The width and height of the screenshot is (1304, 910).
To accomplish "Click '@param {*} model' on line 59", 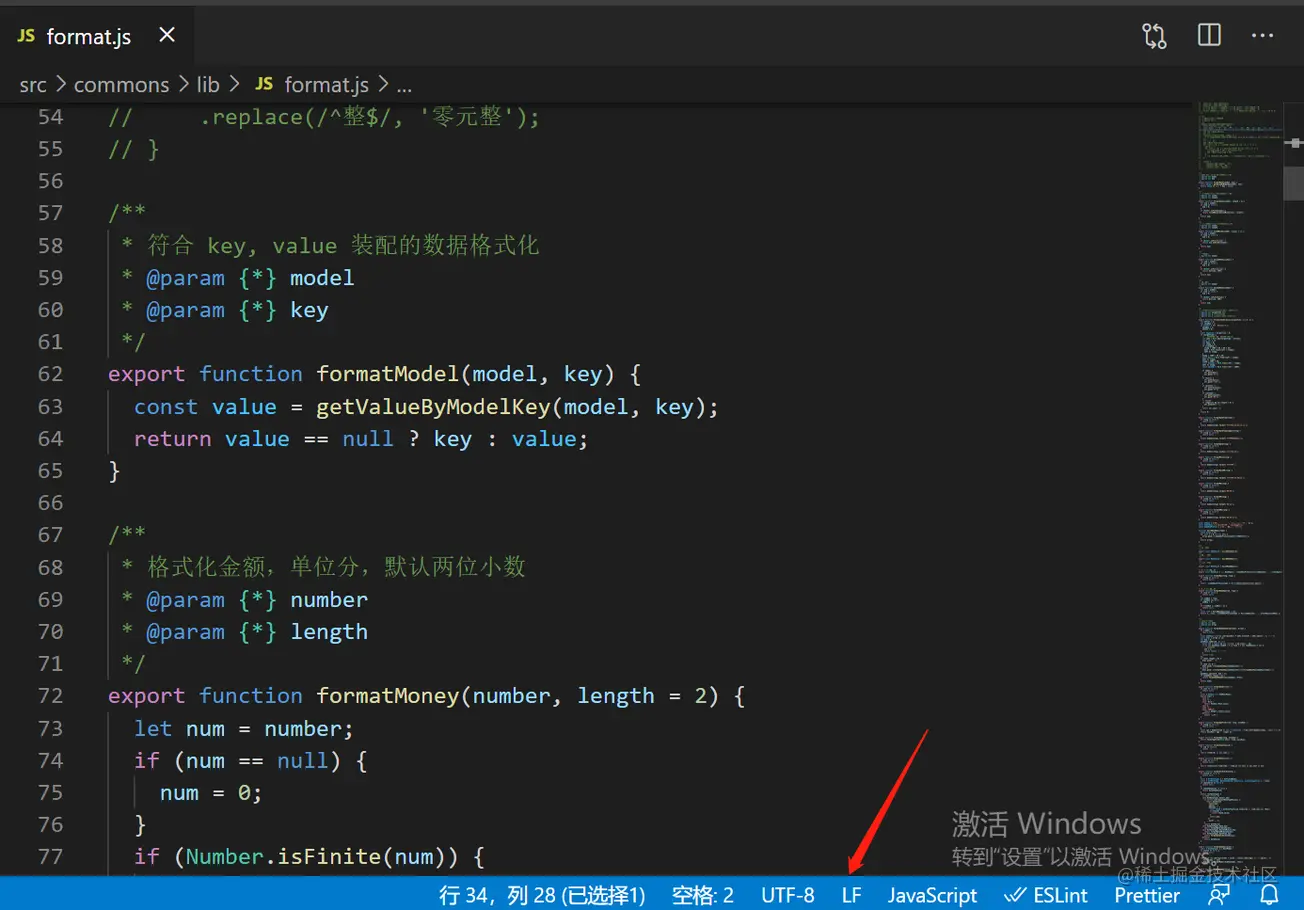I will [x=250, y=278].
